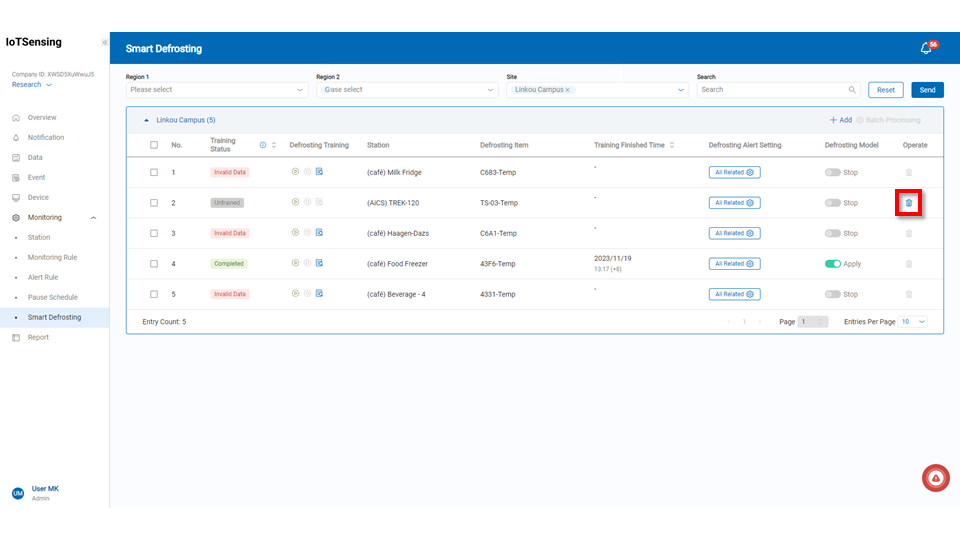Click the Search input field
Image resolution: width=960 pixels, height=540 pixels.
(772, 90)
